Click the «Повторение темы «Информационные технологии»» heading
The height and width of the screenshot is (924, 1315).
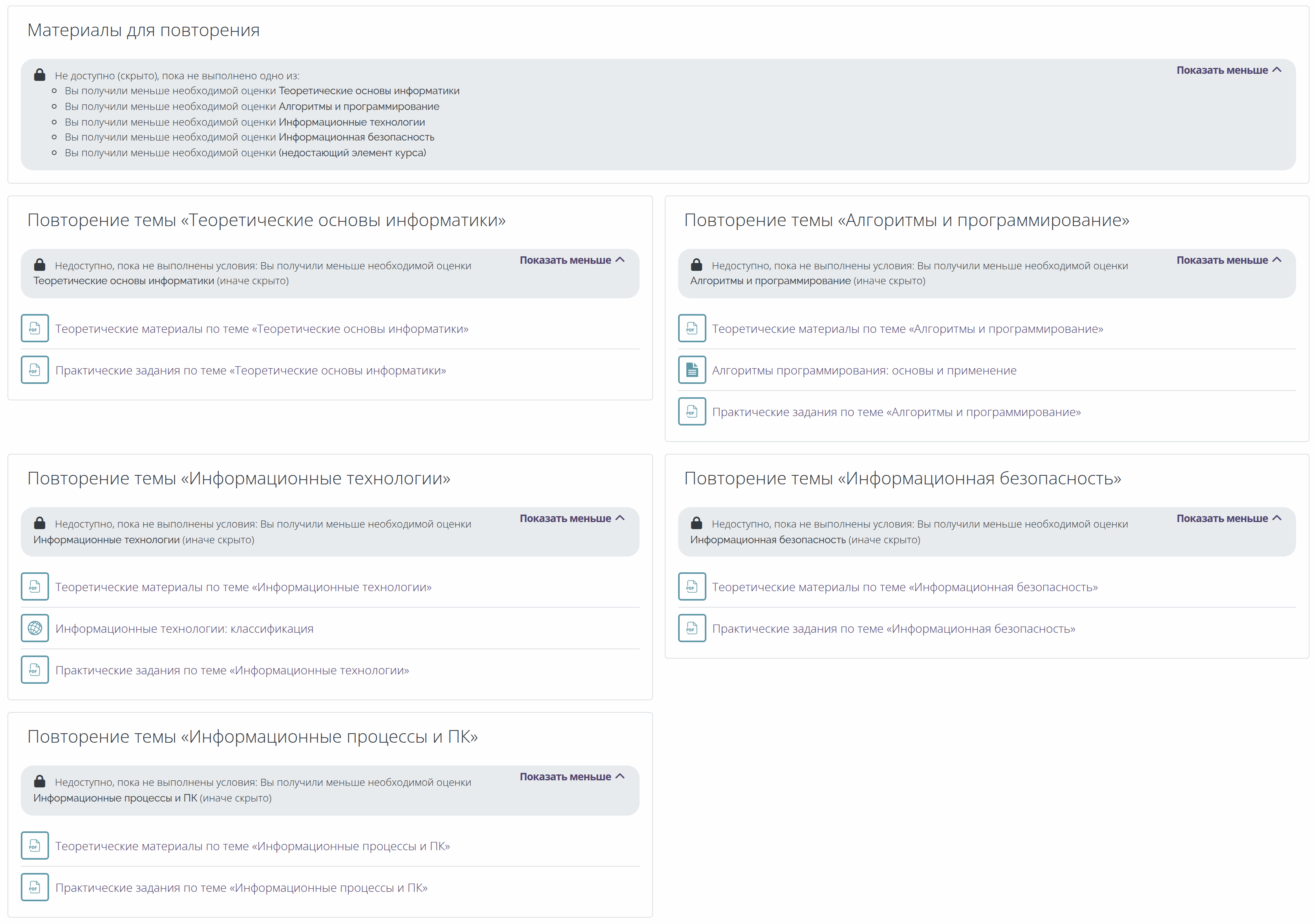tap(239, 478)
